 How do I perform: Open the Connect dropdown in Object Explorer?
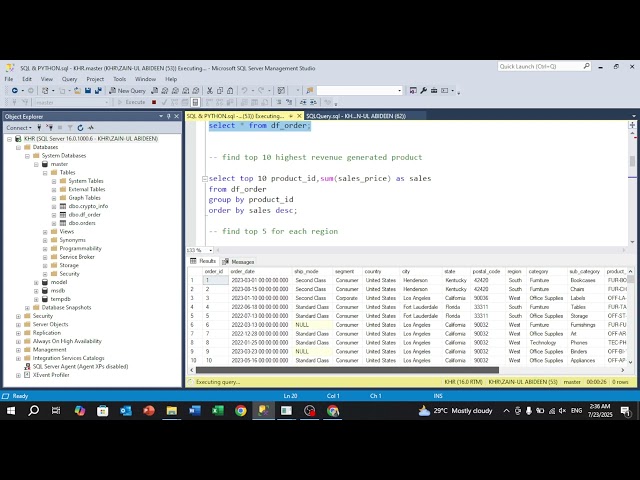19,128
